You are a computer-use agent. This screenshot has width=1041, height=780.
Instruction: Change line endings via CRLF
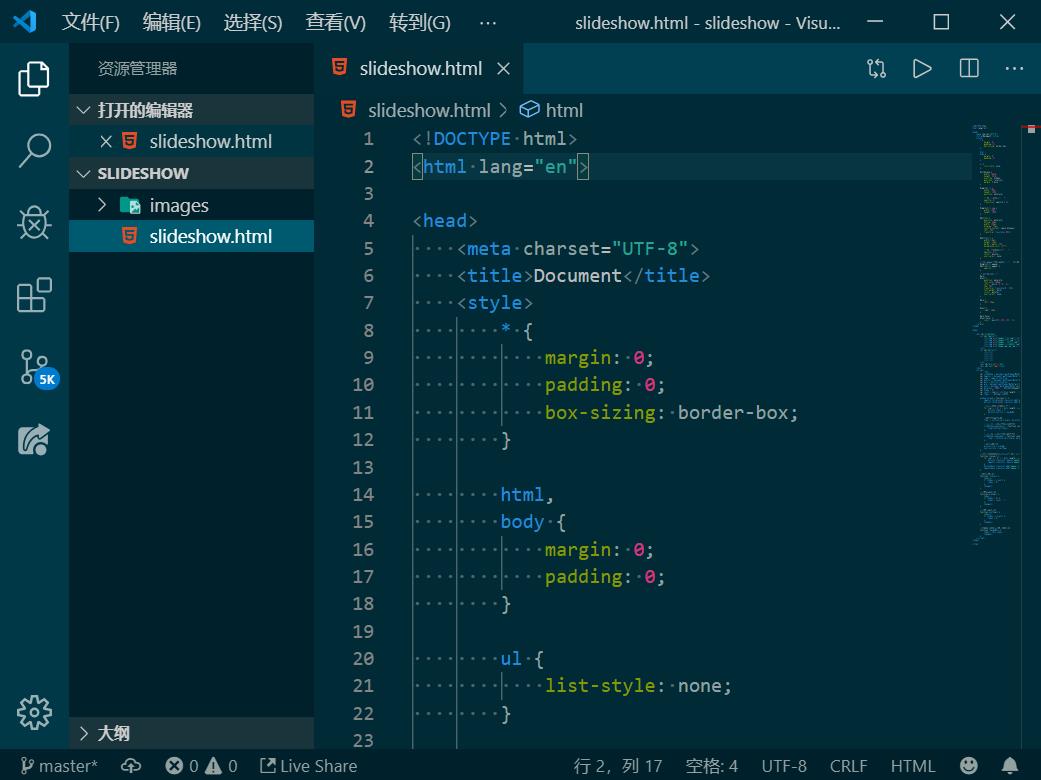click(x=848, y=766)
